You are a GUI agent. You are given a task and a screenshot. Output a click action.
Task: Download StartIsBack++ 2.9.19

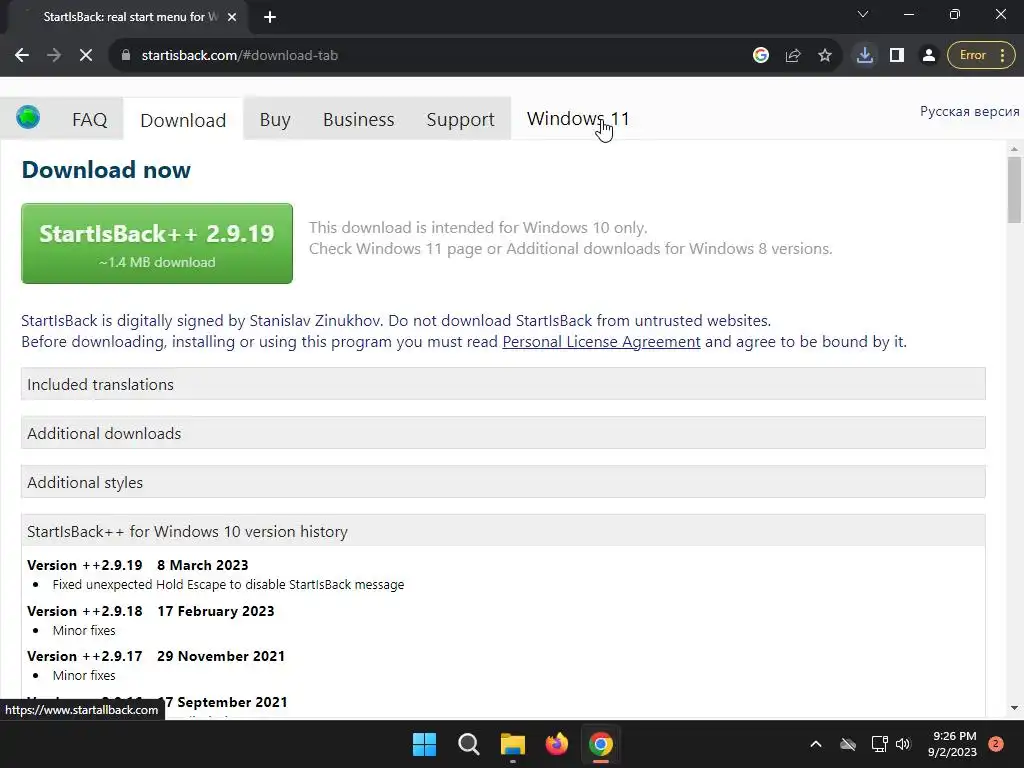157,244
